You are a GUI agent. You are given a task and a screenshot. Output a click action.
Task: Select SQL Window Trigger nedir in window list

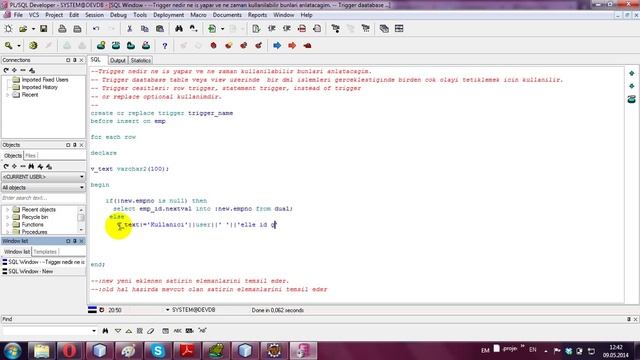point(43,262)
